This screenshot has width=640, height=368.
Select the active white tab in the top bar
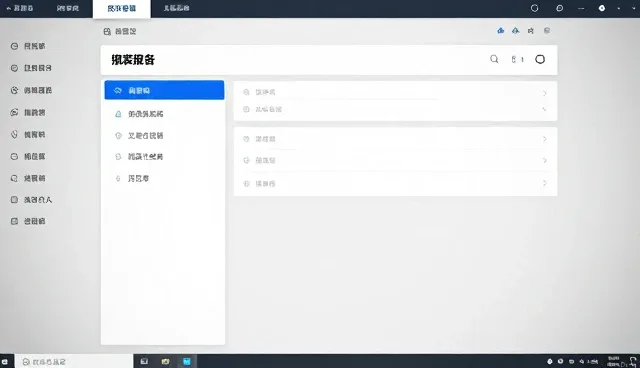pos(122,9)
